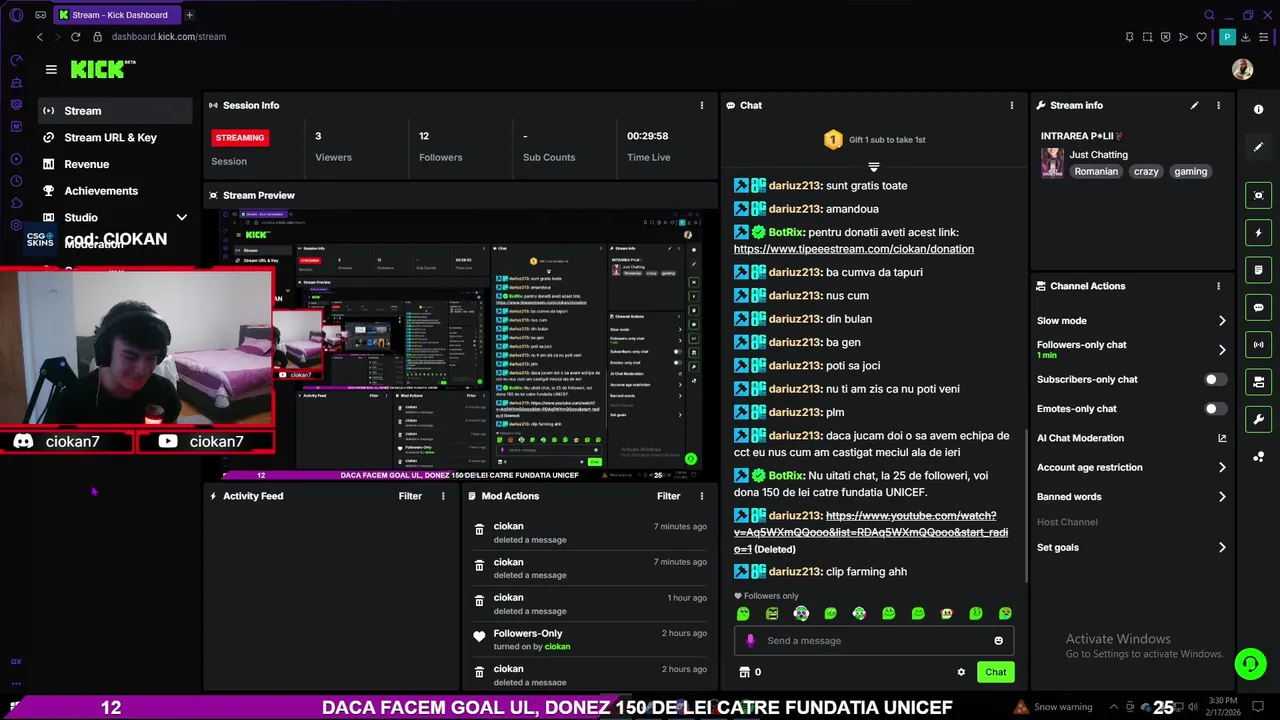Click the Kick logo
The image size is (1280, 720).
102,69
